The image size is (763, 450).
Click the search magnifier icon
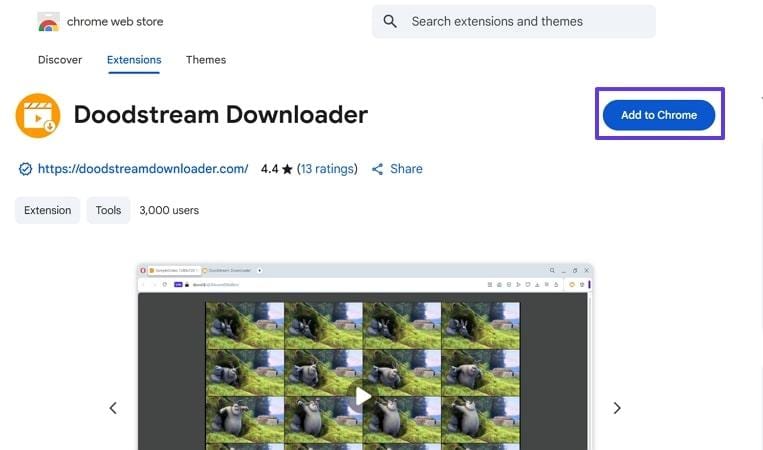coord(390,21)
